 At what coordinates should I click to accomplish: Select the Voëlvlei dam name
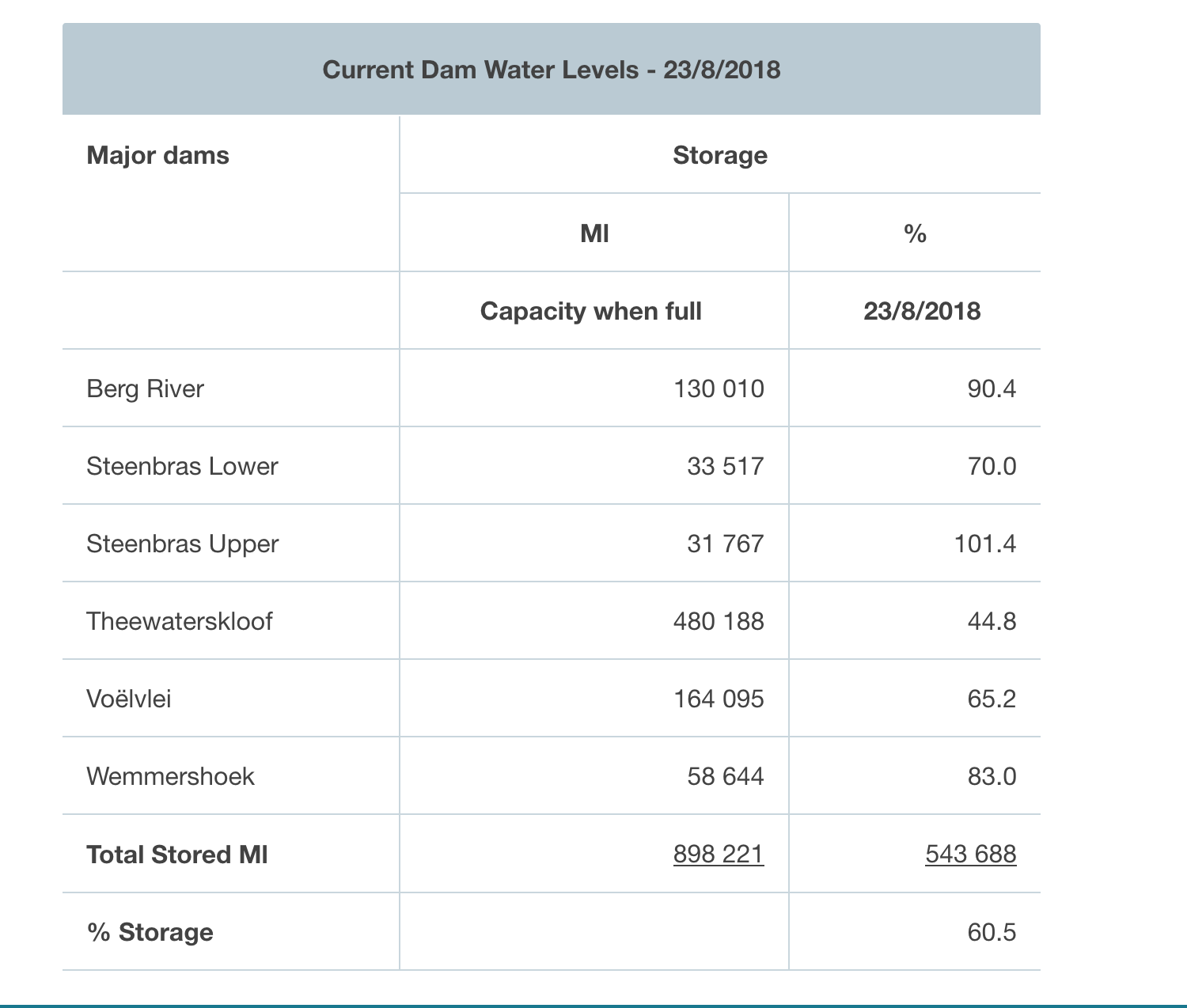click(129, 699)
